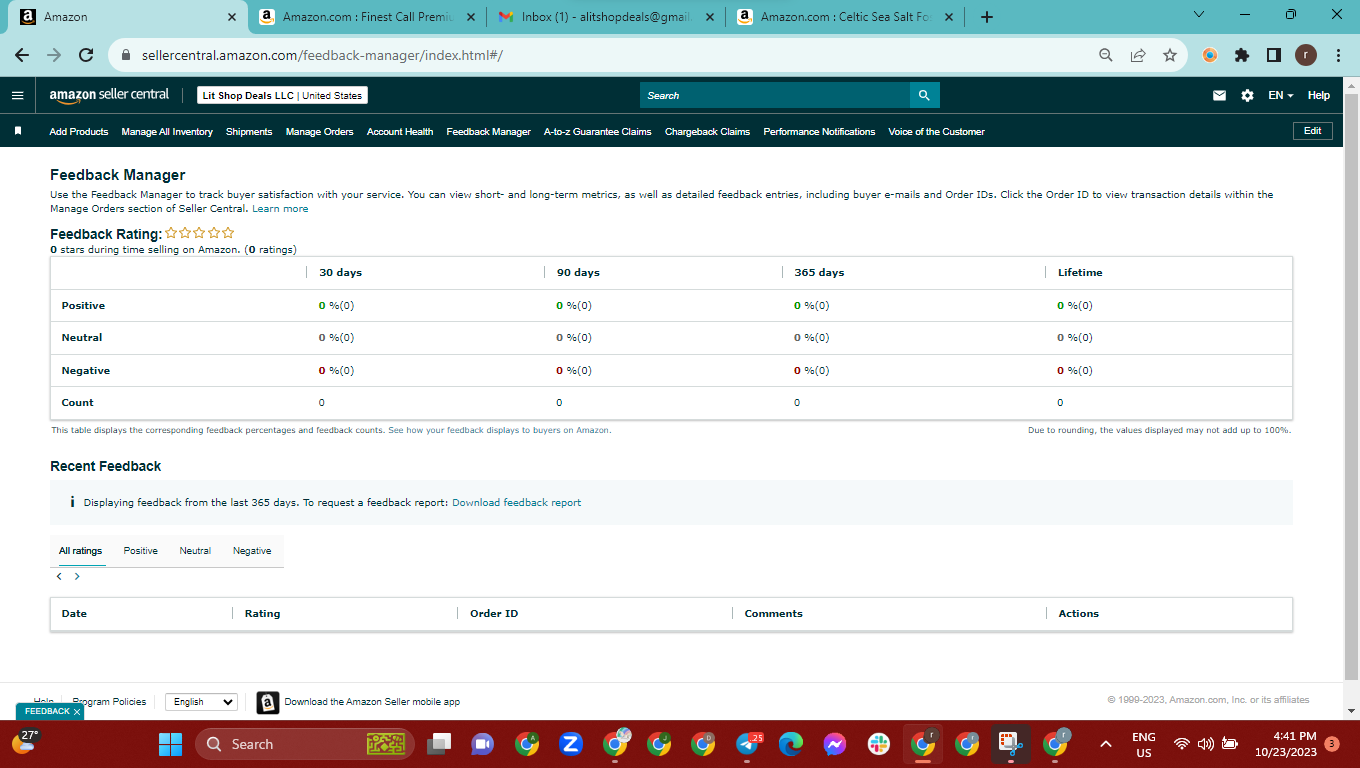The height and width of the screenshot is (768, 1360).
Task: Click the Edit navigation button
Action: pos(1313,131)
